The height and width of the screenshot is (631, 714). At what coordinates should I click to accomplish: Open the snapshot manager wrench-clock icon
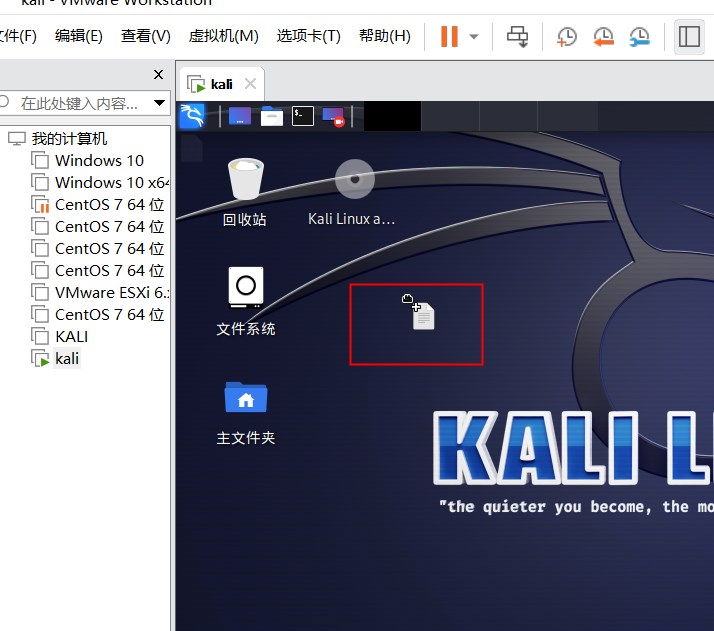click(639, 36)
